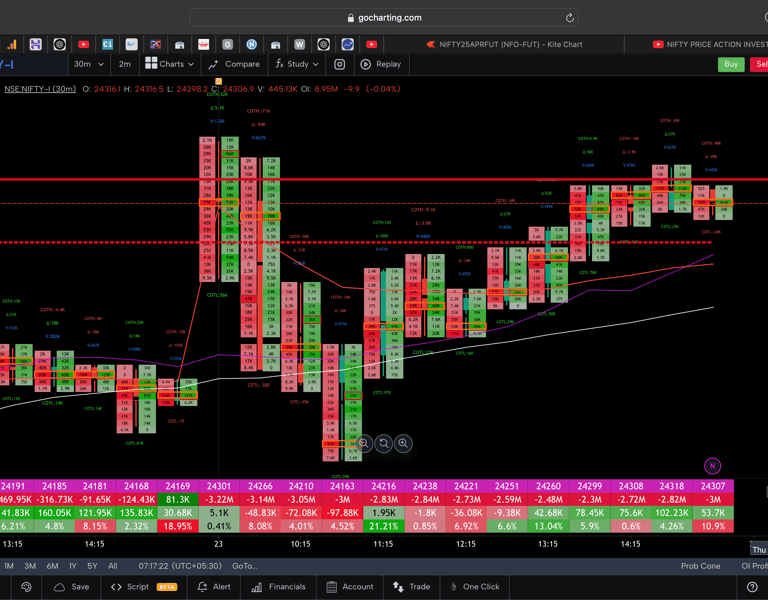This screenshot has height=600, width=768.
Task: Click the Charts grid layout icon
Action: click(151, 63)
